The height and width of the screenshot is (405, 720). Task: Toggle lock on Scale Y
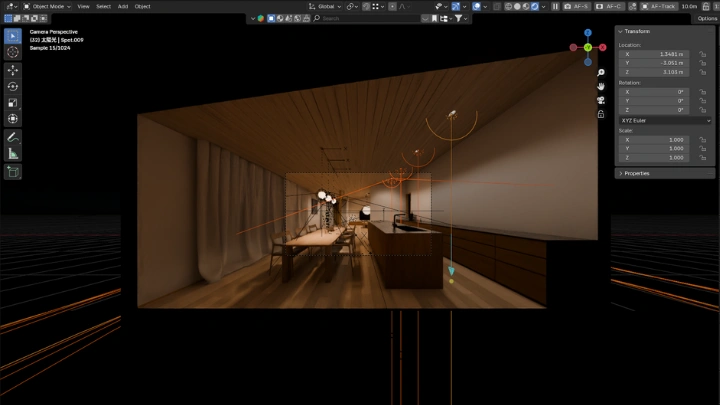coord(704,148)
